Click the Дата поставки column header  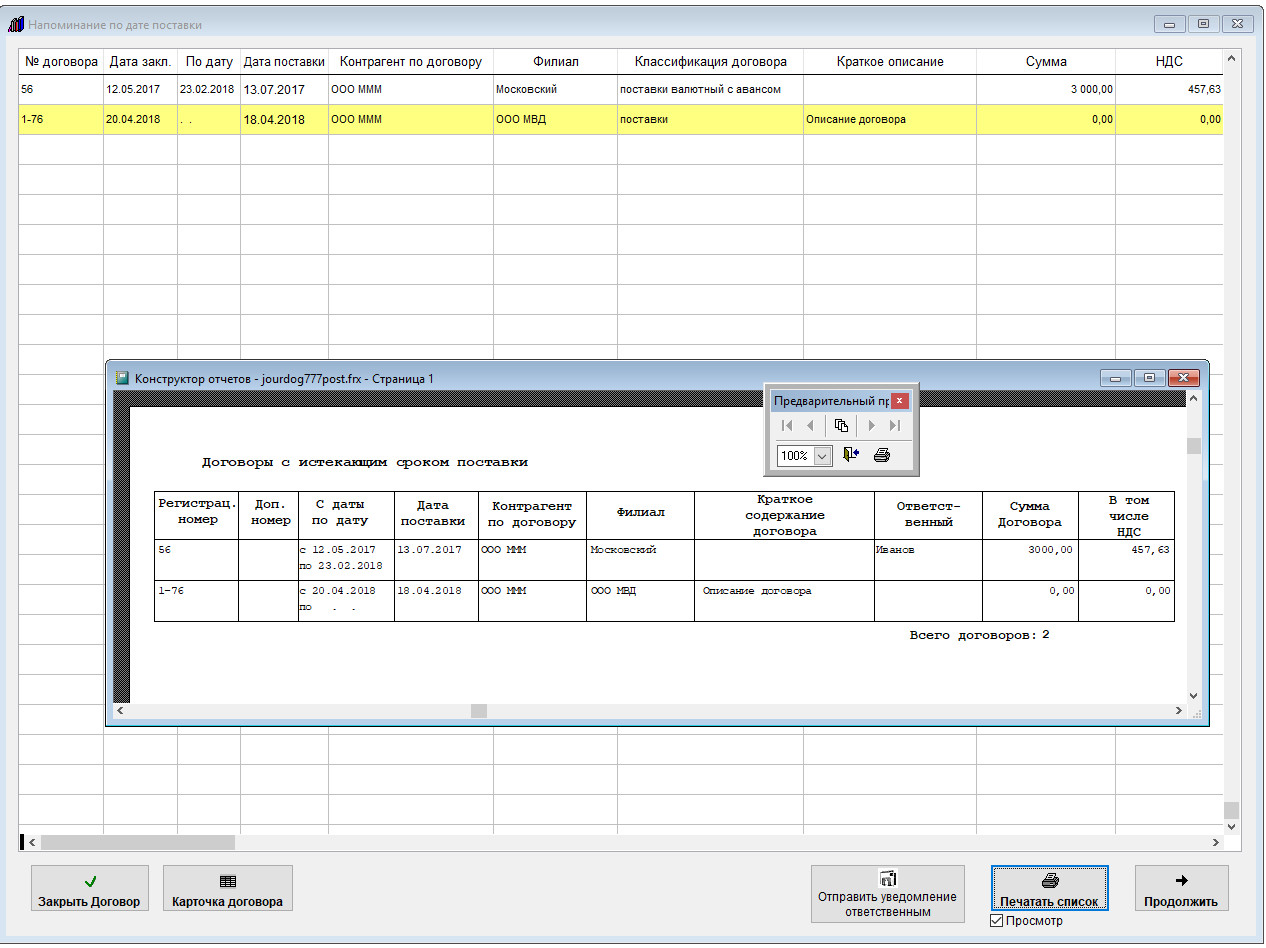pyautogui.click(x=284, y=62)
